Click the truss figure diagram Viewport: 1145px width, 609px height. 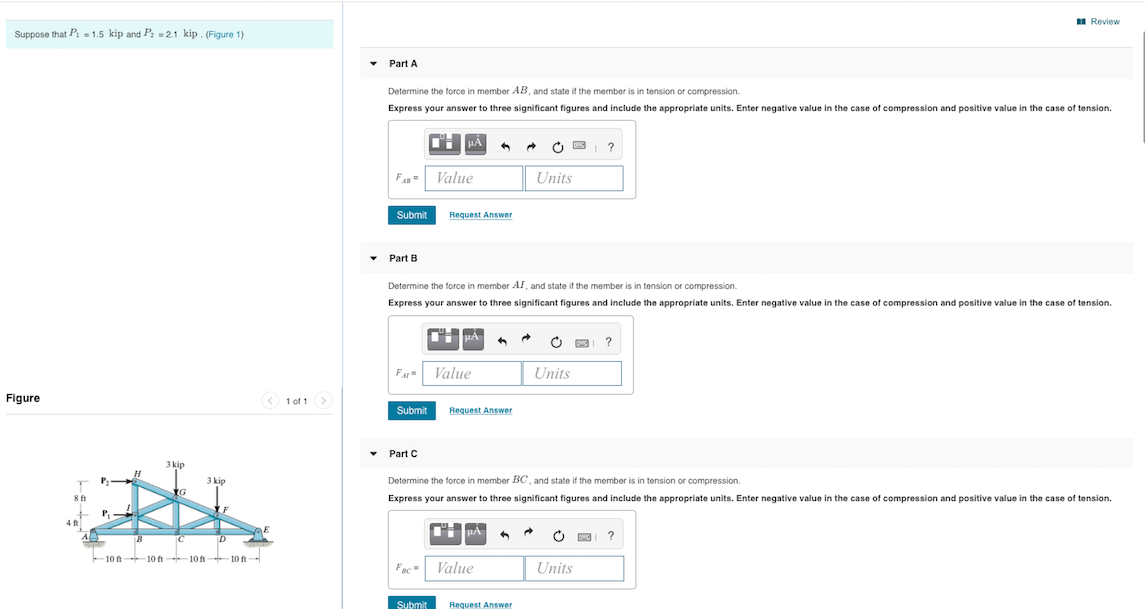[170, 512]
